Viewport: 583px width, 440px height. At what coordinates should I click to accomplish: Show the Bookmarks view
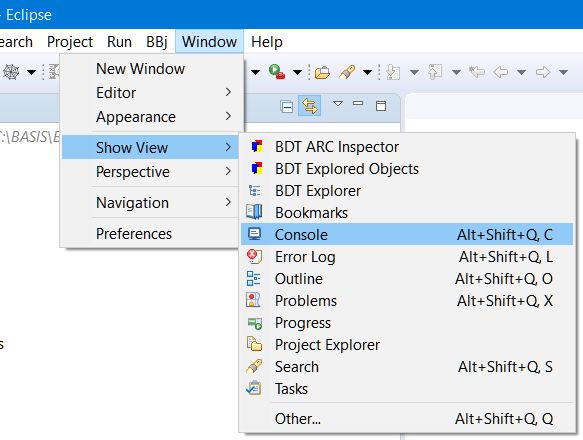[x=407, y=213]
